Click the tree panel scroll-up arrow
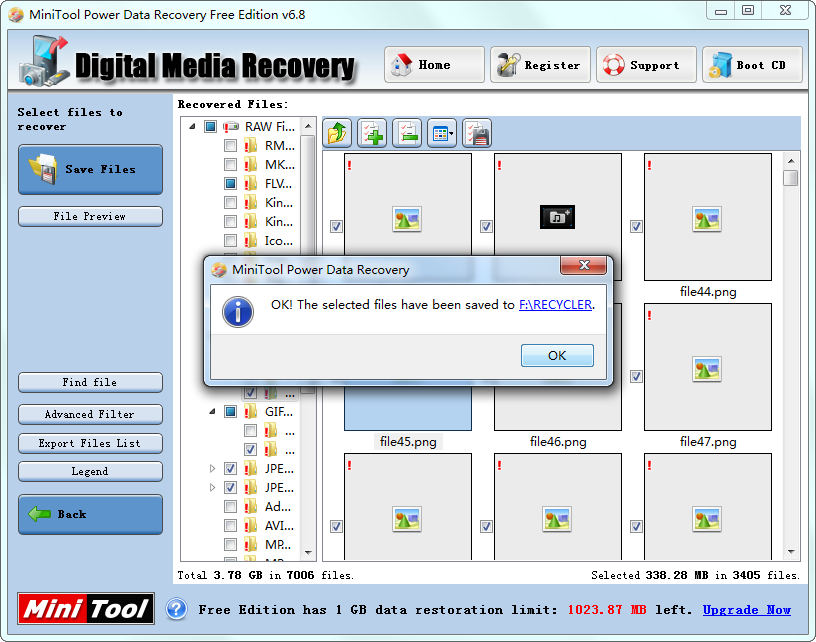This screenshot has width=816, height=642. pyautogui.click(x=308, y=126)
